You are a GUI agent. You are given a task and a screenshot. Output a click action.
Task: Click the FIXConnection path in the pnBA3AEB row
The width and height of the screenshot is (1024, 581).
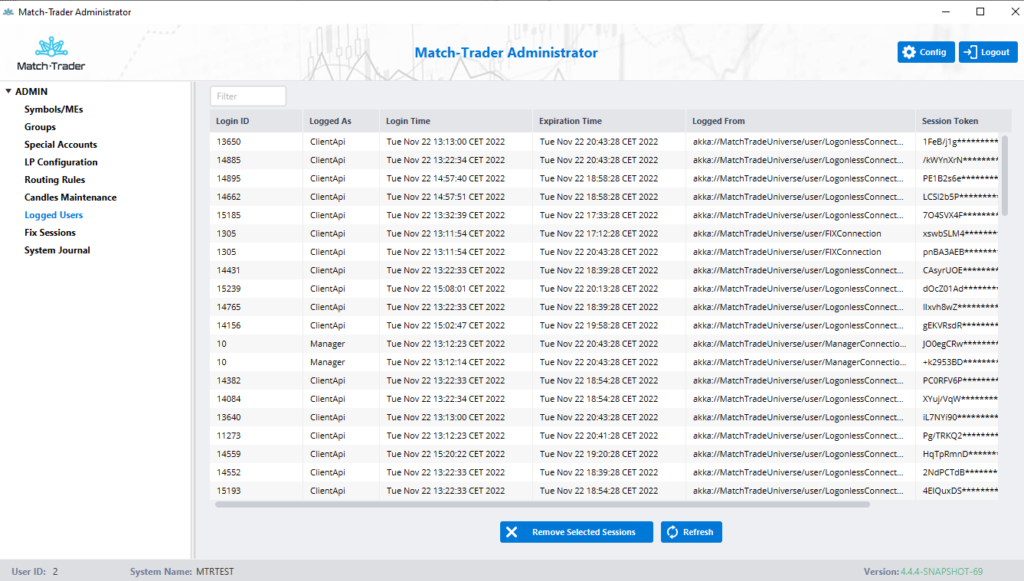click(x=787, y=252)
